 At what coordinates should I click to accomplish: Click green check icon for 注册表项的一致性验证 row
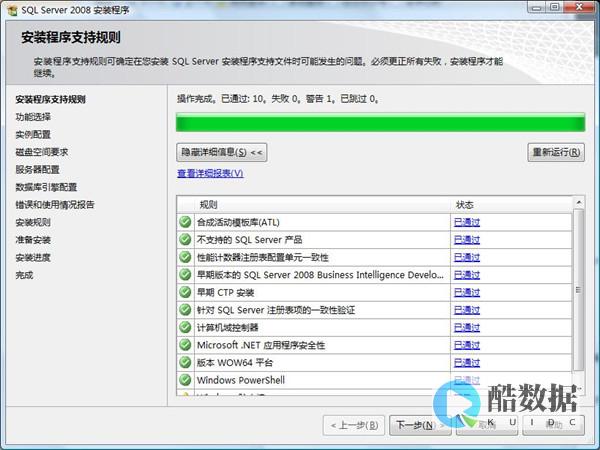tap(185, 310)
